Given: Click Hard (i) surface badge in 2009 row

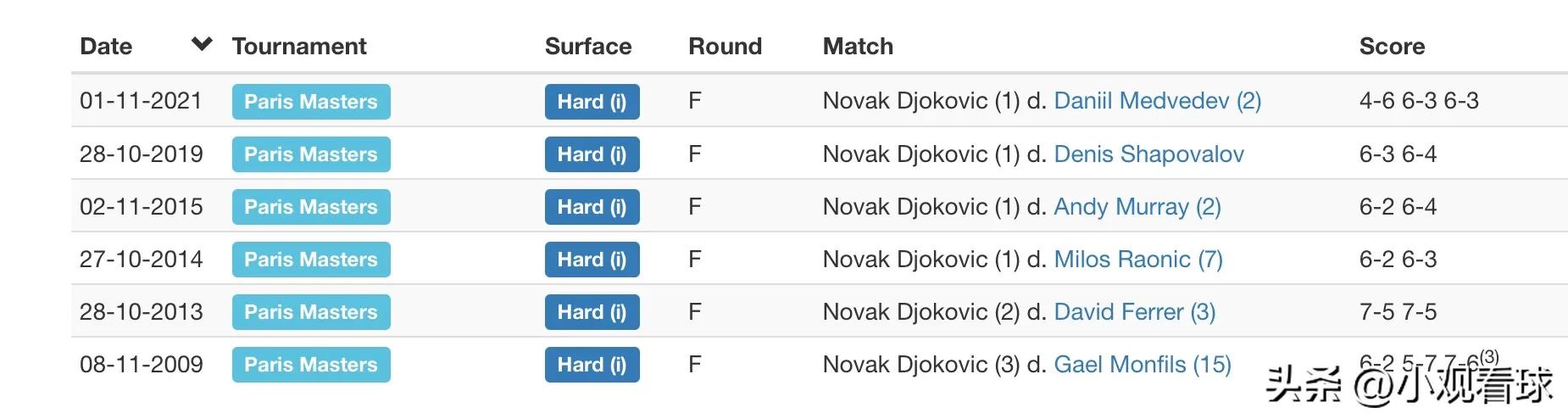Looking at the screenshot, I should coord(592,365).
